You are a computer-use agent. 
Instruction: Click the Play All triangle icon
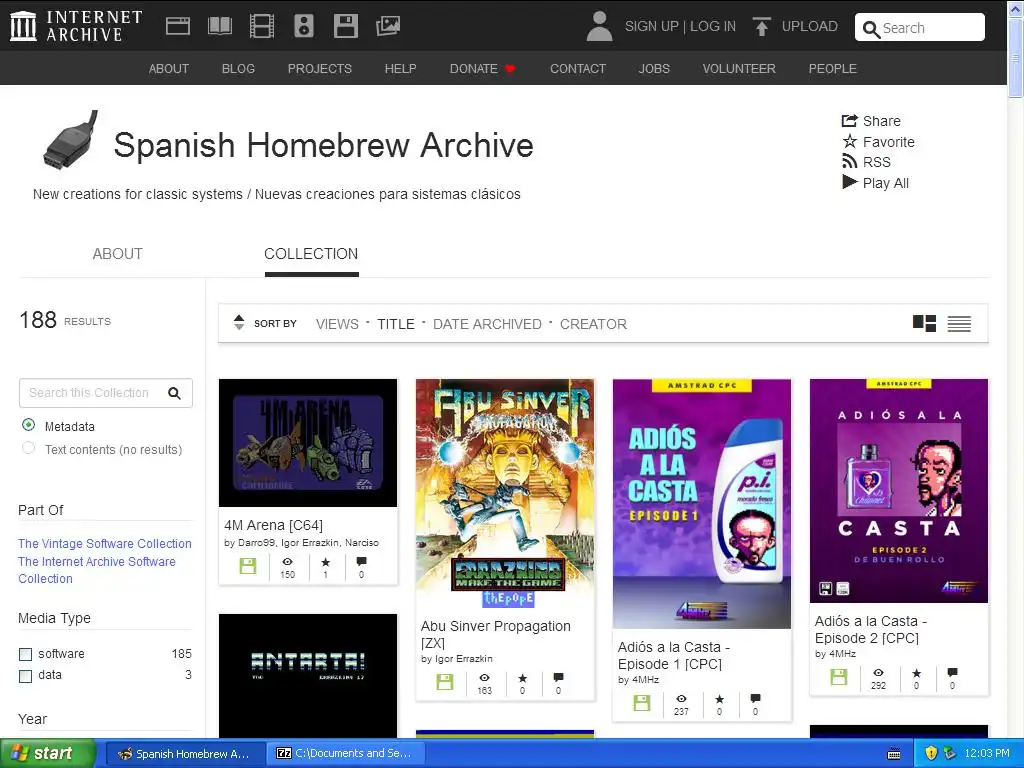pyautogui.click(x=849, y=182)
